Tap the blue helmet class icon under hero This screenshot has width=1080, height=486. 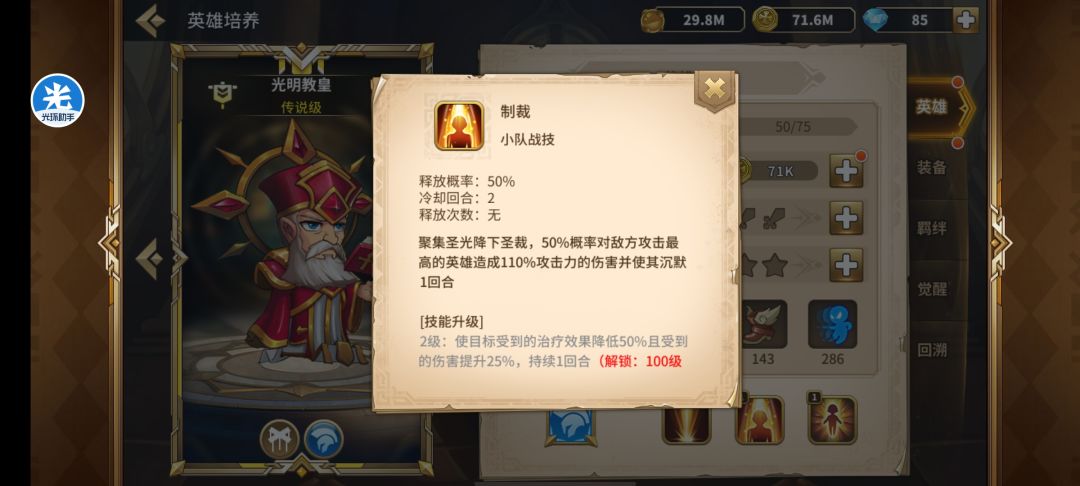click(324, 439)
